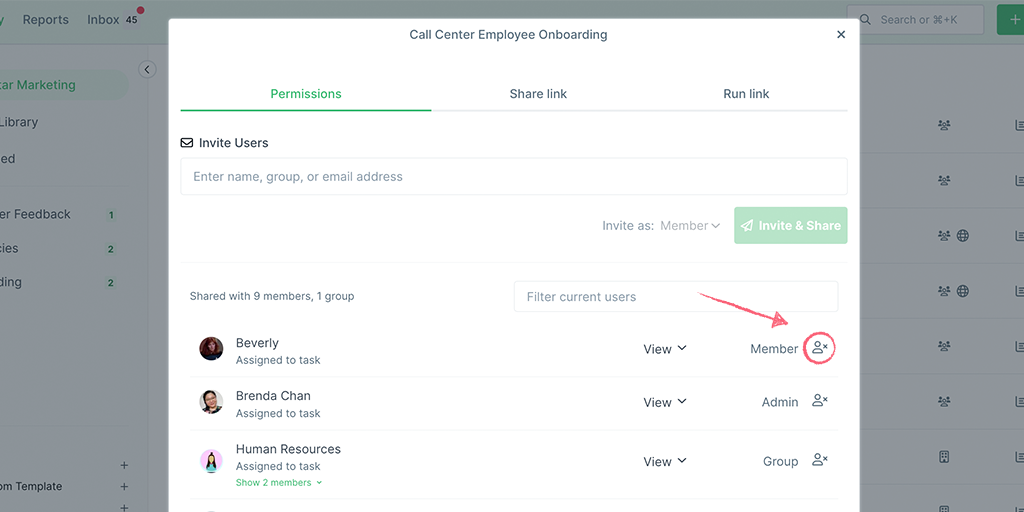
Task: Click remove-user icon for Brenda Chan
Action: point(820,401)
